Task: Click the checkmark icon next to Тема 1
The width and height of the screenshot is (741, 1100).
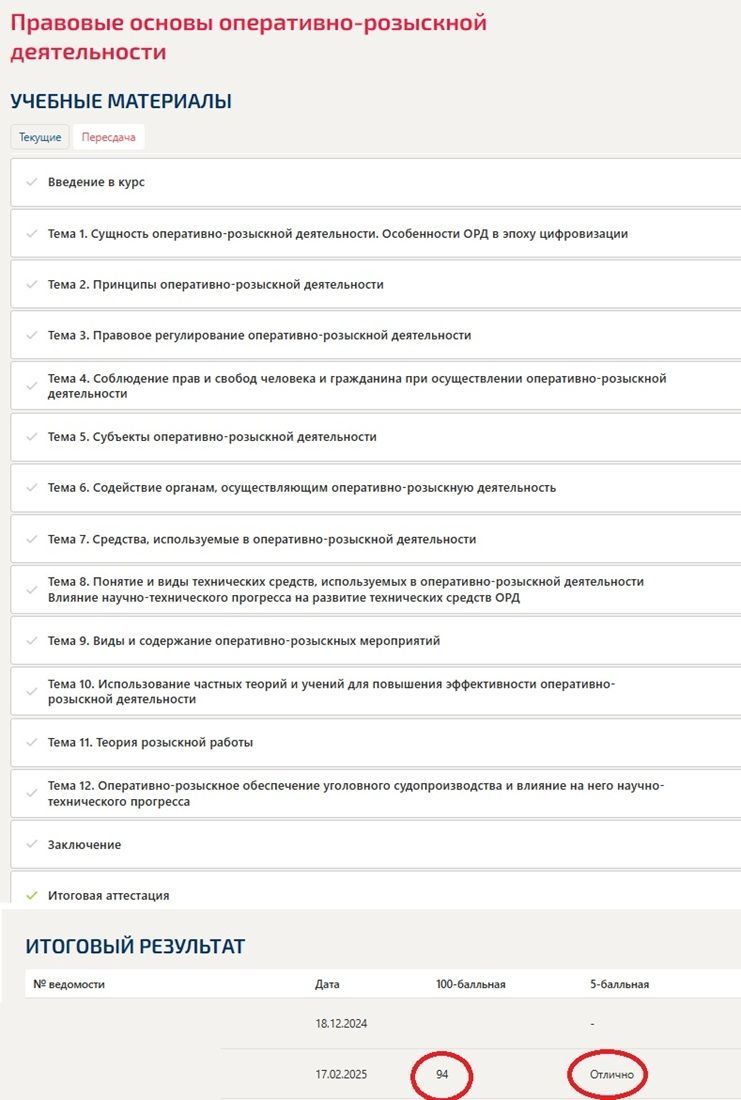Action: pos(32,234)
